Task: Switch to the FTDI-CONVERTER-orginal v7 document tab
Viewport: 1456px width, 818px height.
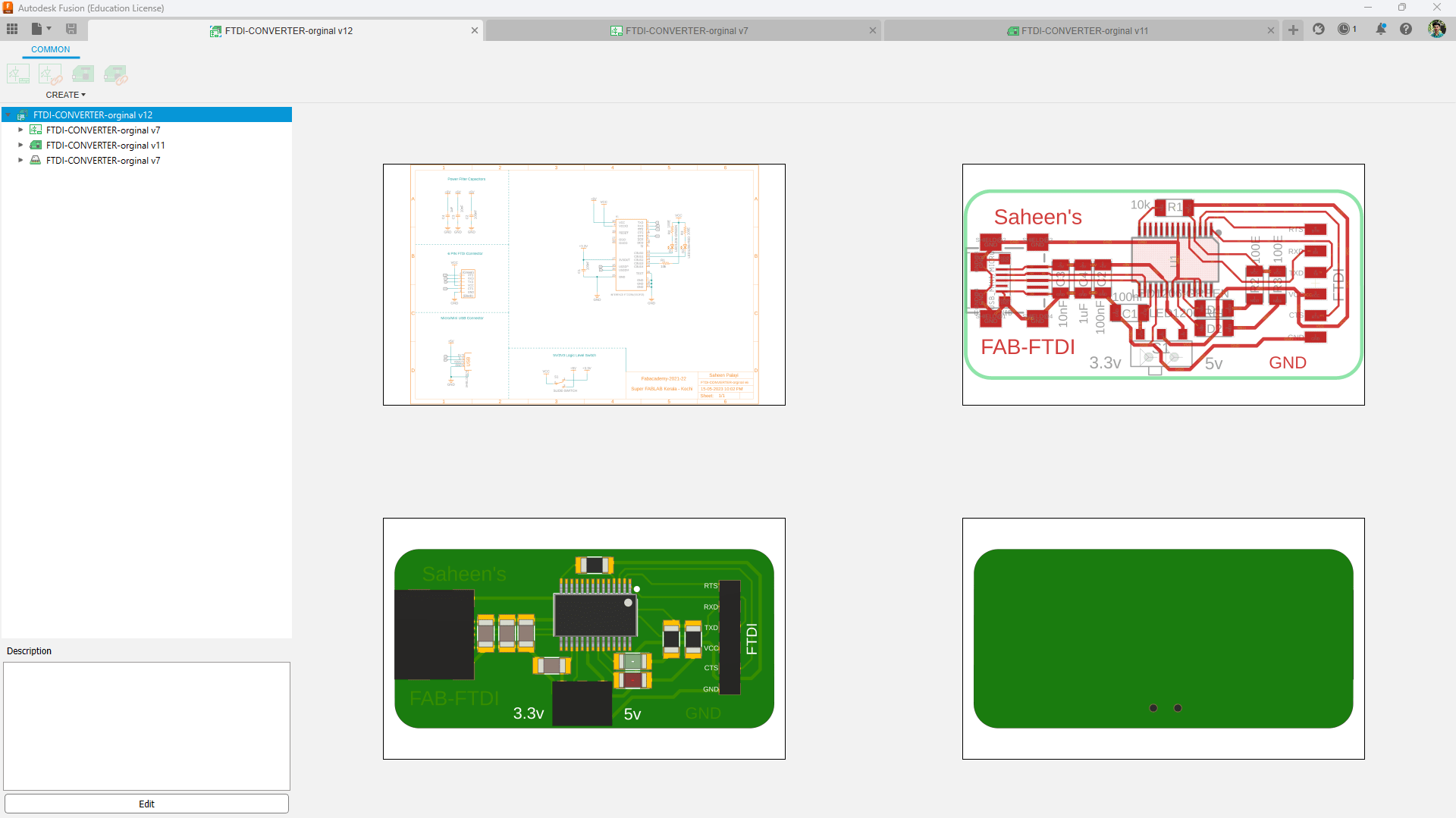Action: pyautogui.click(x=682, y=31)
